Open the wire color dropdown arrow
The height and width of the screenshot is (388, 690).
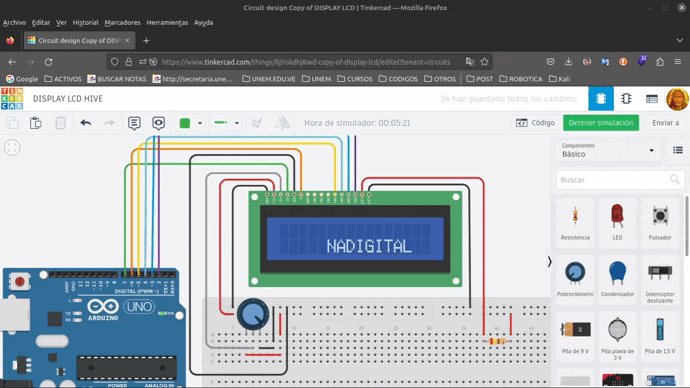[200, 123]
